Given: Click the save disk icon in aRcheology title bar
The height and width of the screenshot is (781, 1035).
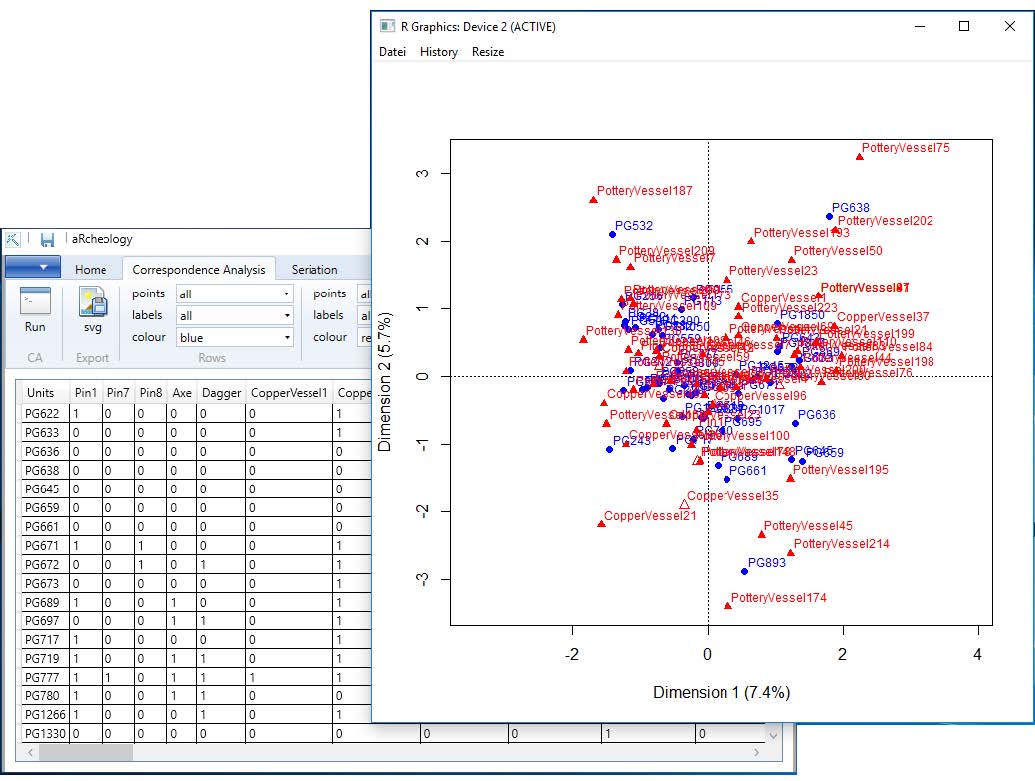Looking at the screenshot, I should 47,240.
